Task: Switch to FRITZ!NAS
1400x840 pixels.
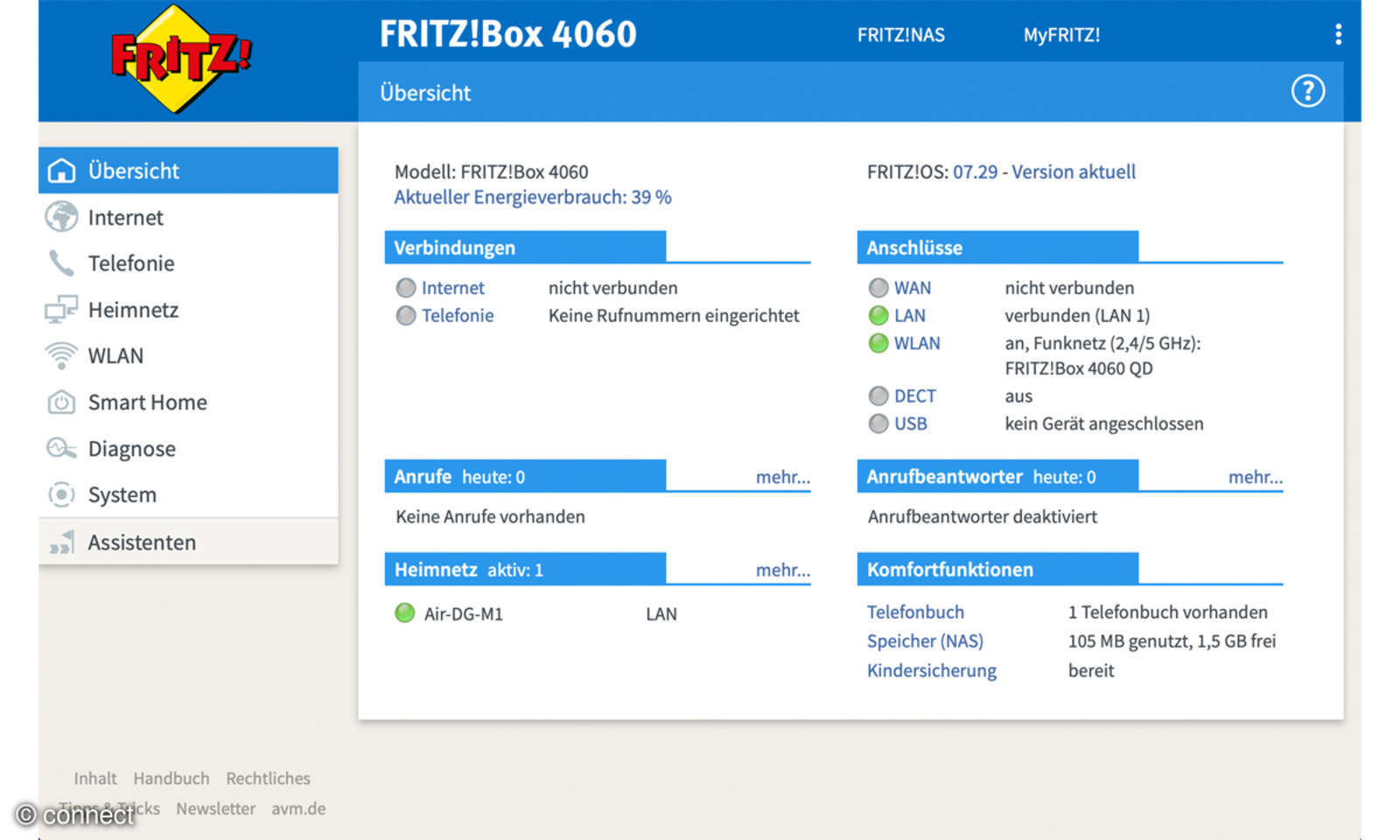Action: (x=900, y=35)
